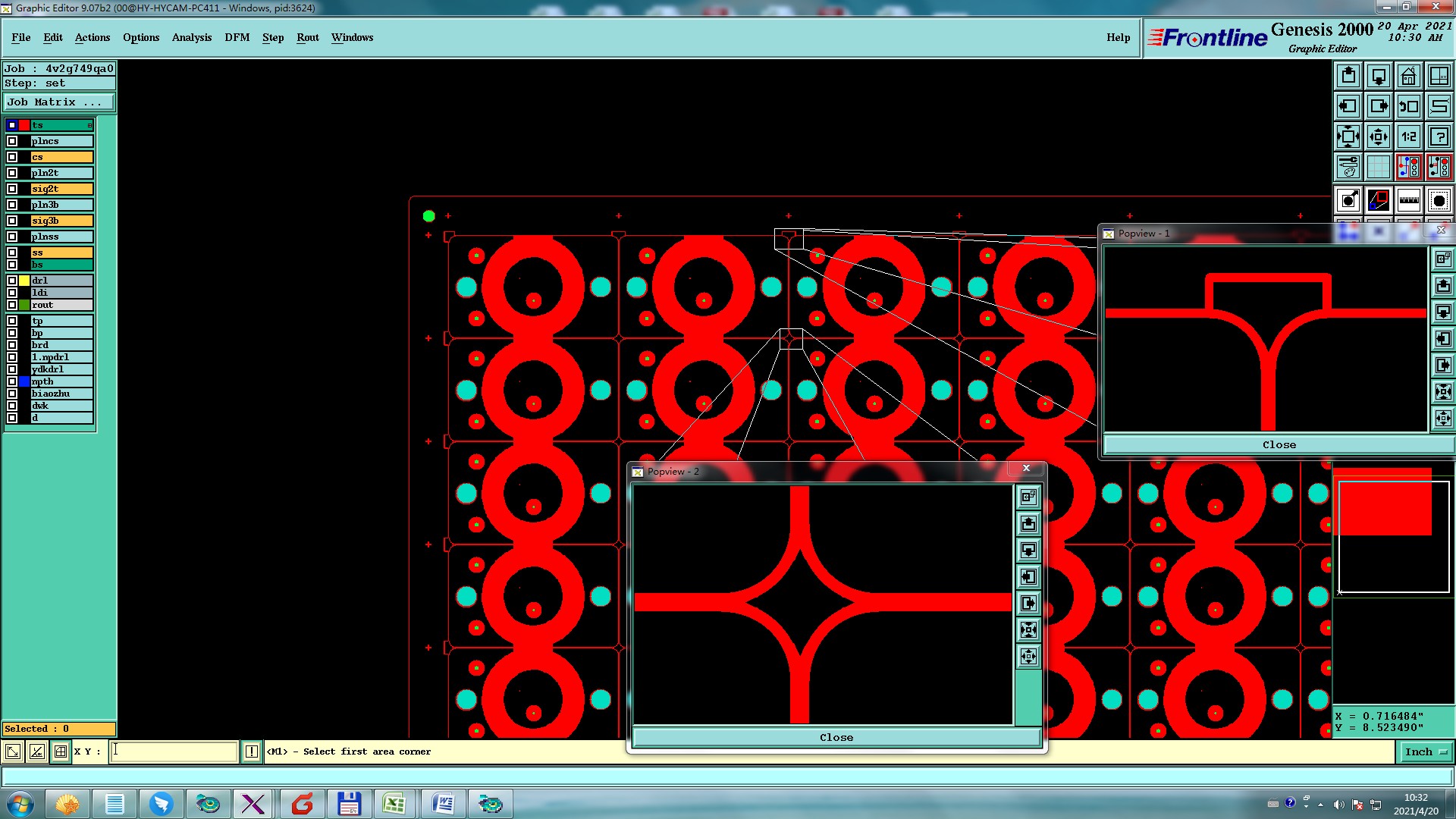Screen dimensions: 1456x819
Task: Click the grid display icon
Action: pos(1378,167)
